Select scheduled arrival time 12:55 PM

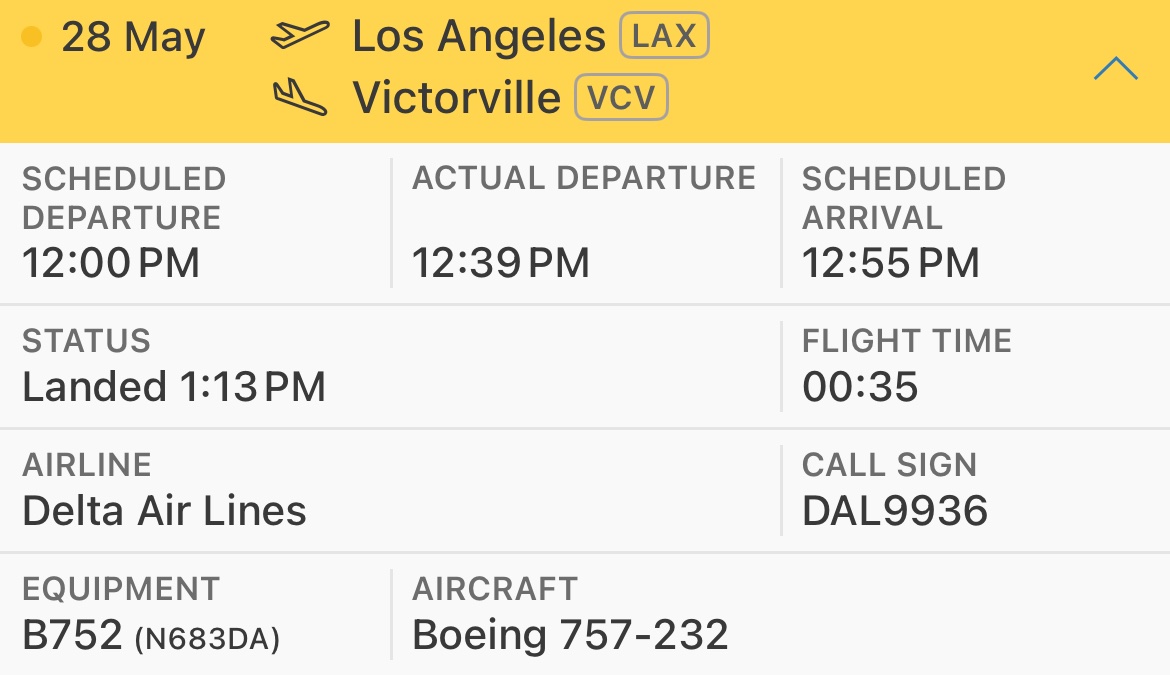click(x=891, y=263)
